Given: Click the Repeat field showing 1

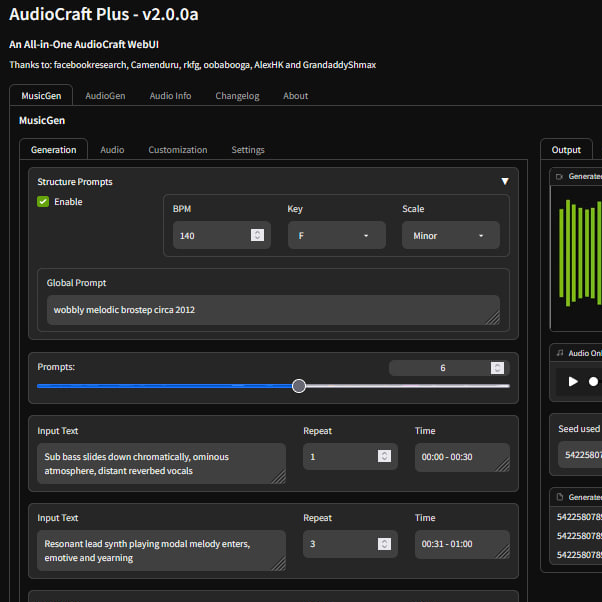Looking at the screenshot, I should pos(350,456).
